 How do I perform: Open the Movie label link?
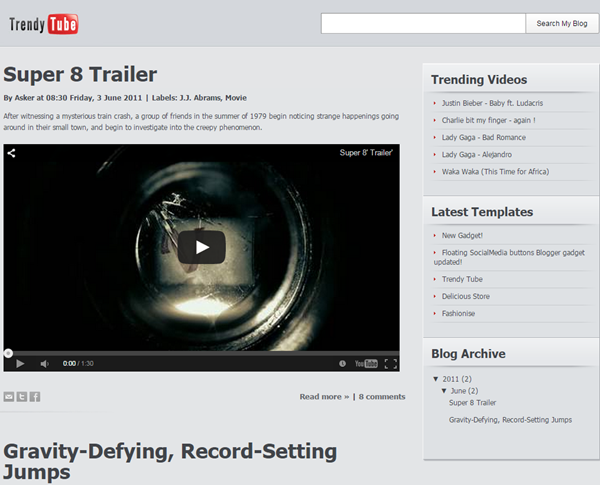click(x=236, y=98)
